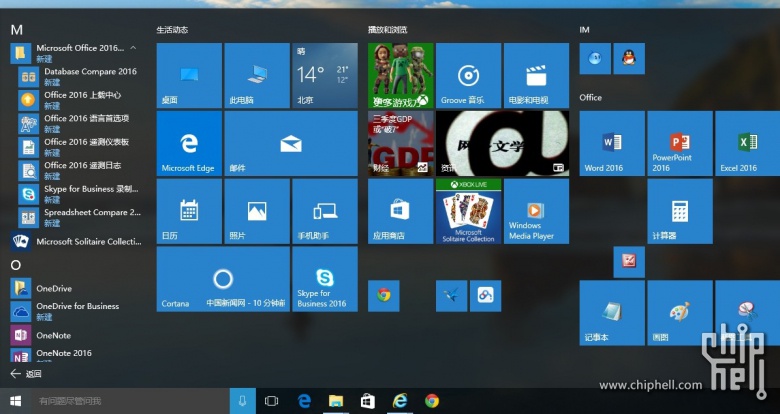The image size is (780, 414).
Task: Click the 播放和浏览 group title
Action: [x=388, y=30]
